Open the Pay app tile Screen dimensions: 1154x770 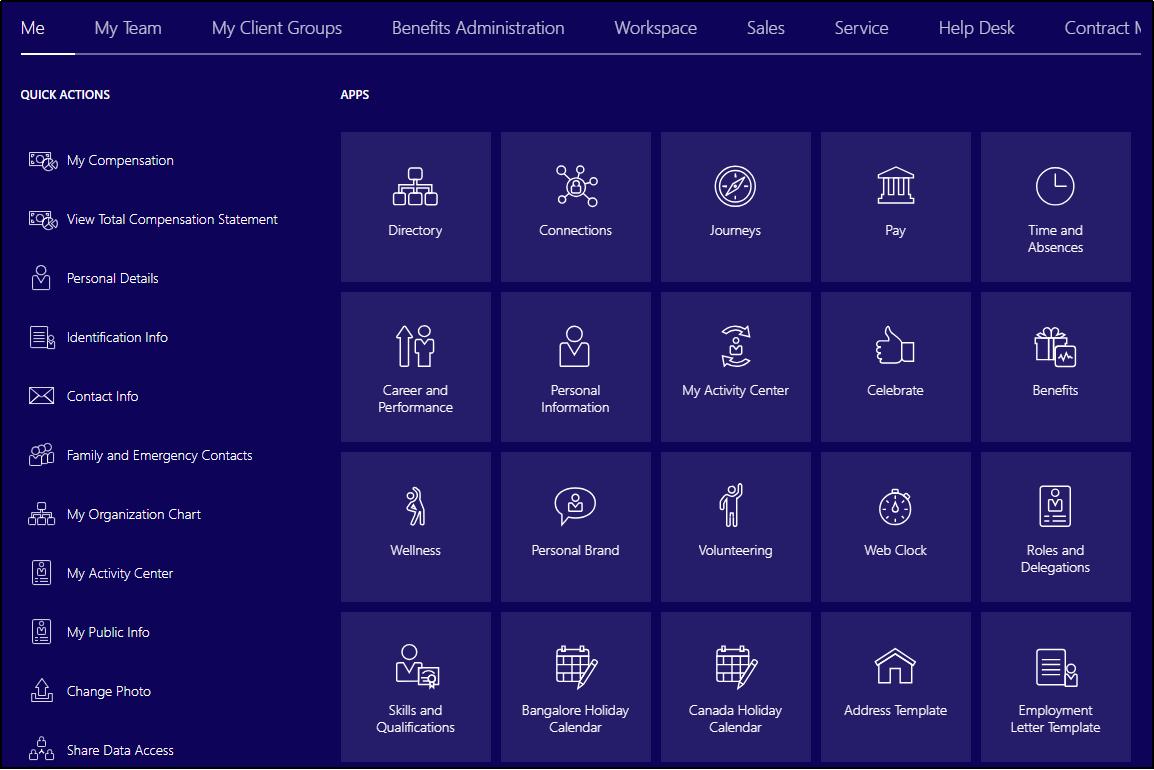point(895,206)
